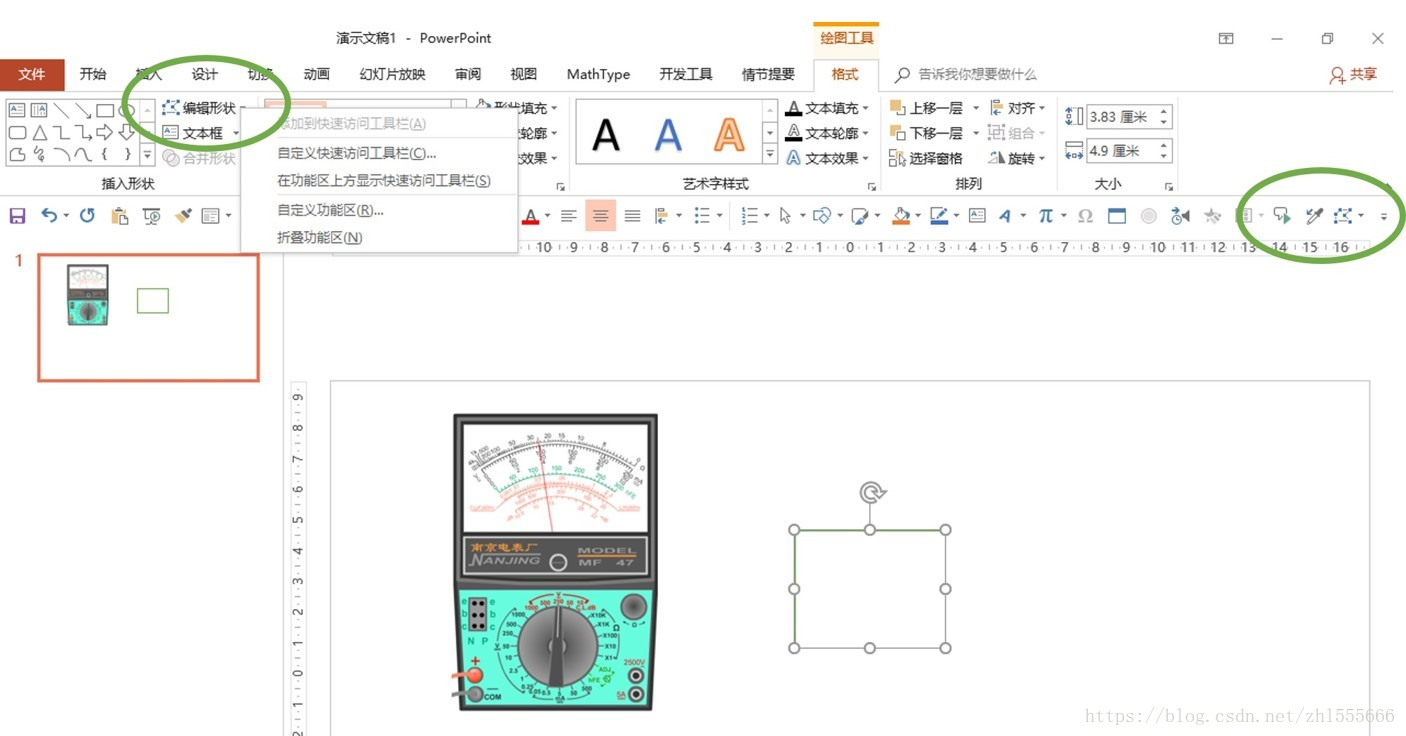Pick the rounded rectangle shape in gallery
This screenshot has width=1406, height=736.
pos(17,132)
